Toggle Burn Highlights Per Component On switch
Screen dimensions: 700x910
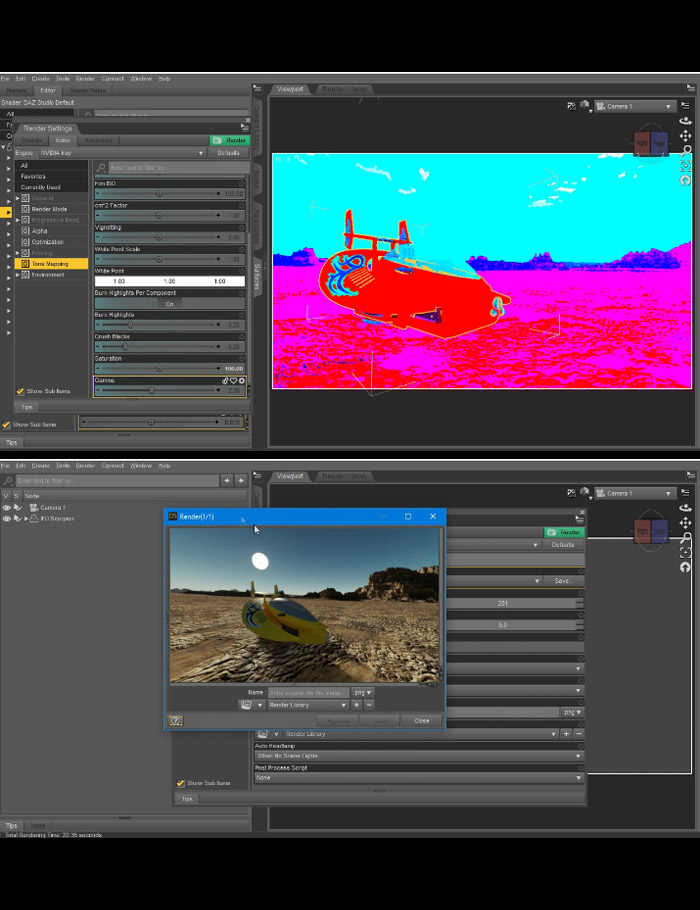coord(169,304)
